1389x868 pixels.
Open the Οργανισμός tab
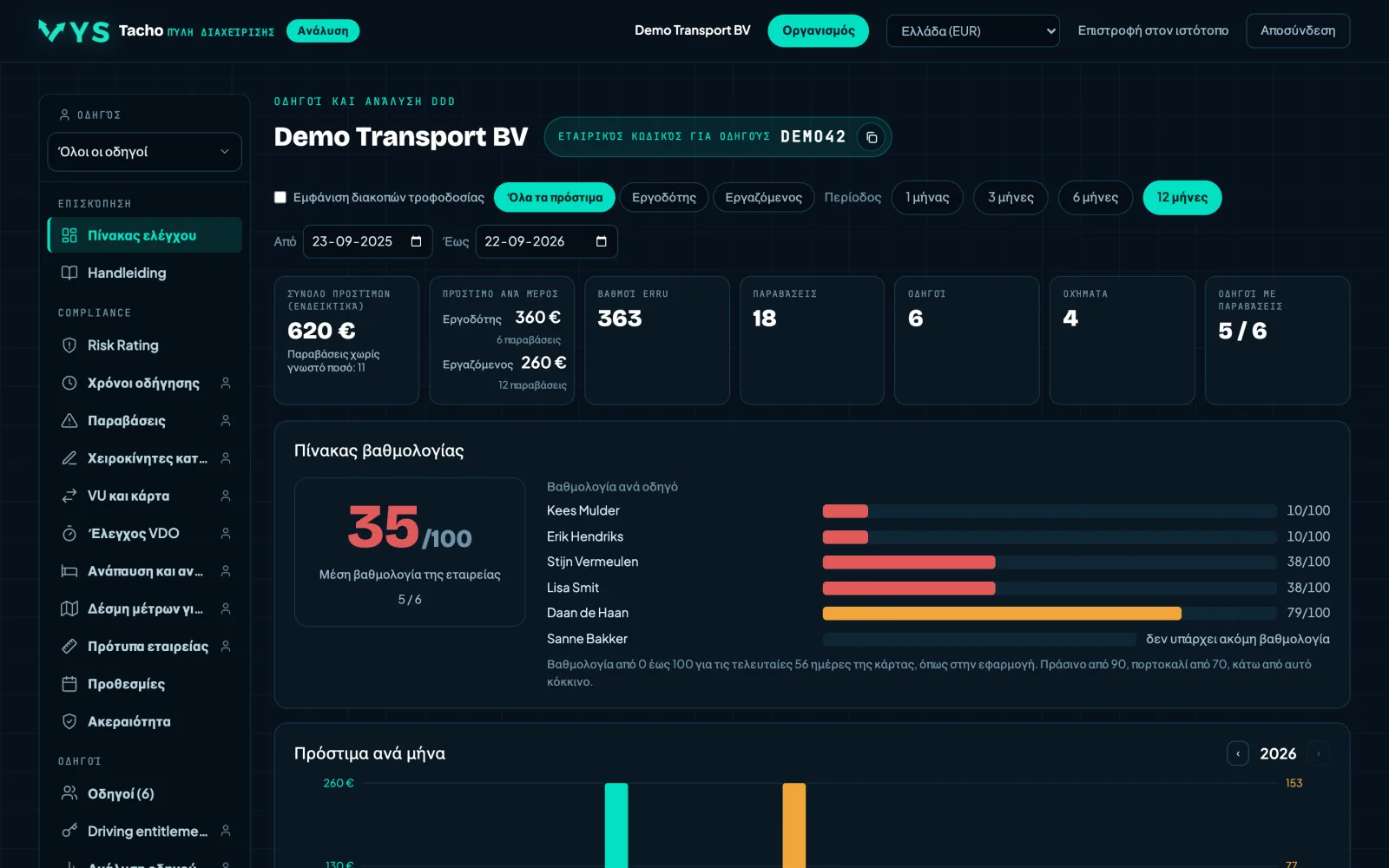(819, 30)
